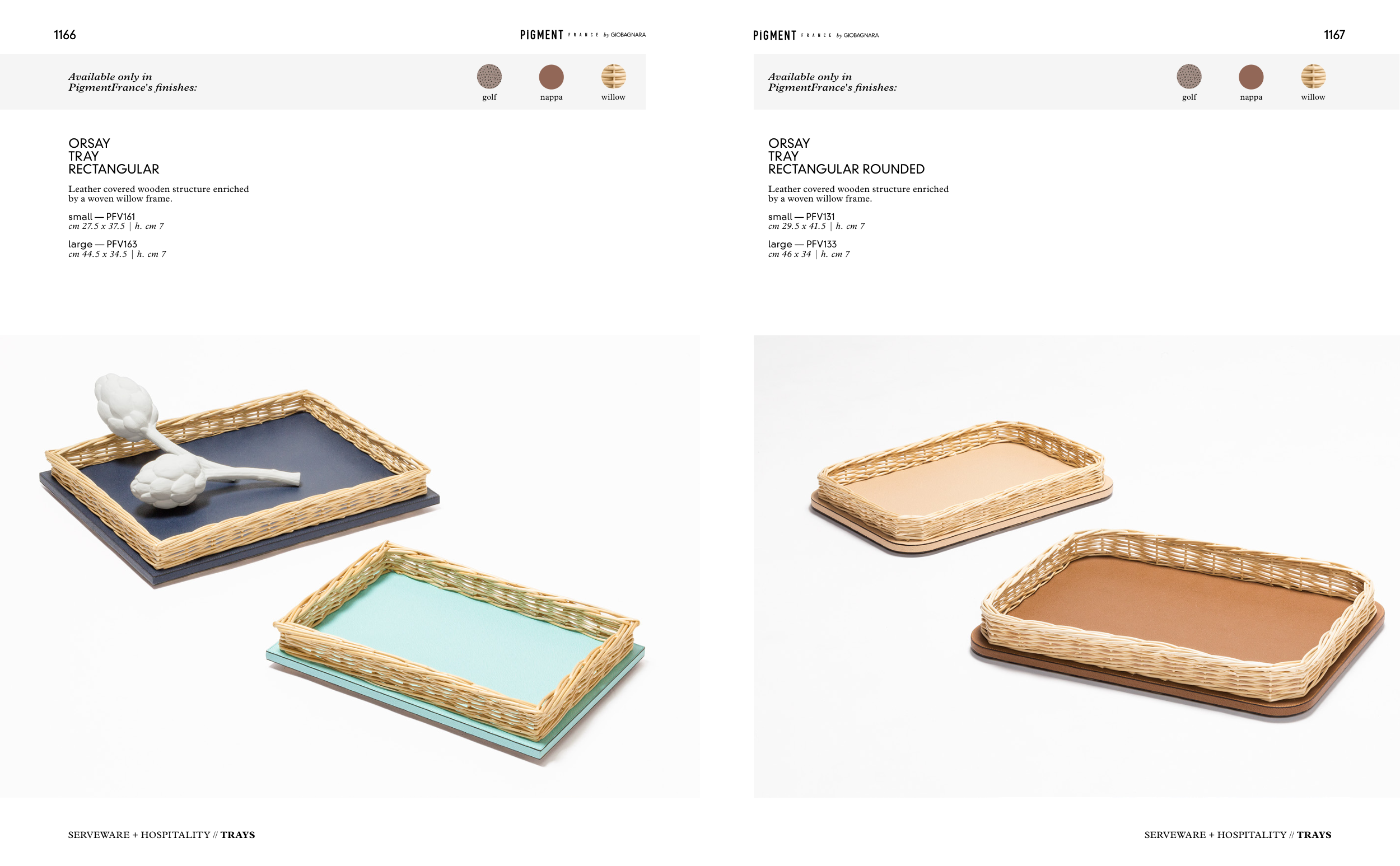Click the TRAYS footer on page 1167
This screenshot has width=1400, height=866.
point(1314,835)
